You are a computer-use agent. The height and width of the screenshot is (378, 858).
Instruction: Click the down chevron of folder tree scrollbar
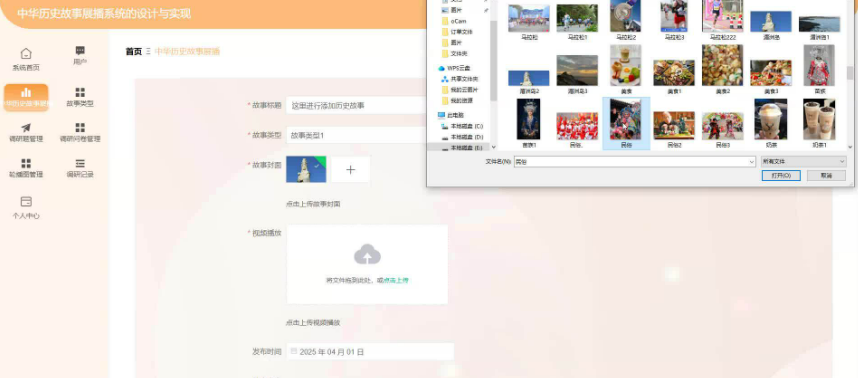(x=494, y=147)
